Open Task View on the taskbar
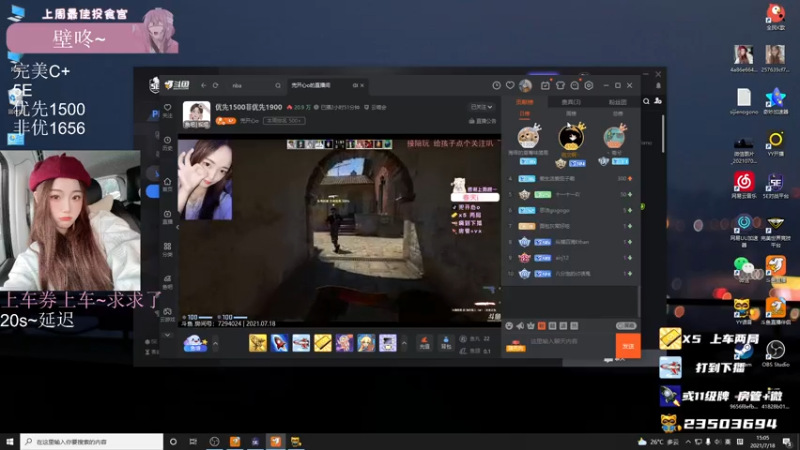This screenshot has height=450, width=800. [x=193, y=441]
